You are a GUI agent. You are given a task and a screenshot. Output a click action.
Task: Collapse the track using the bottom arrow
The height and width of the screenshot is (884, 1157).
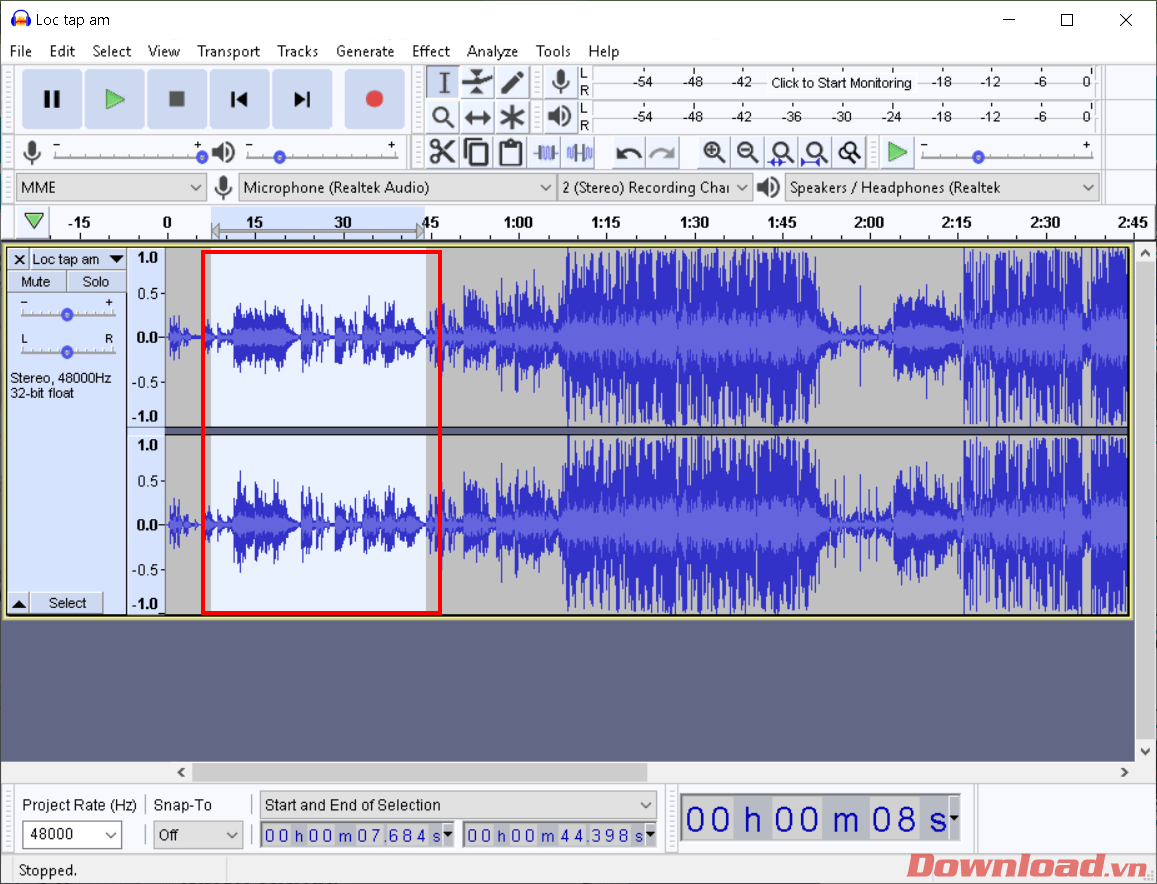pos(19,603)
